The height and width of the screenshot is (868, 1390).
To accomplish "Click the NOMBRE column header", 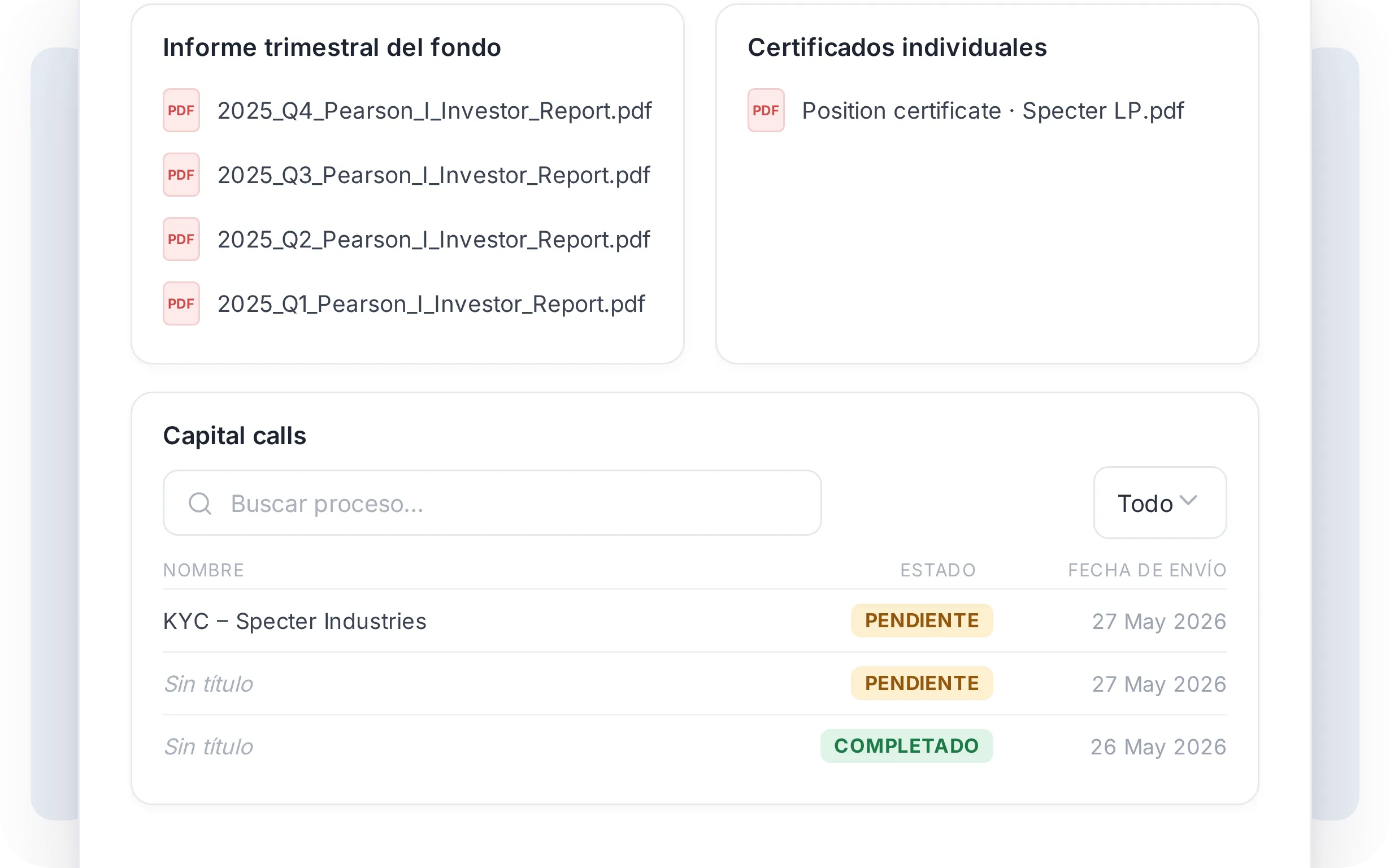I will click(x=204, y=570).
